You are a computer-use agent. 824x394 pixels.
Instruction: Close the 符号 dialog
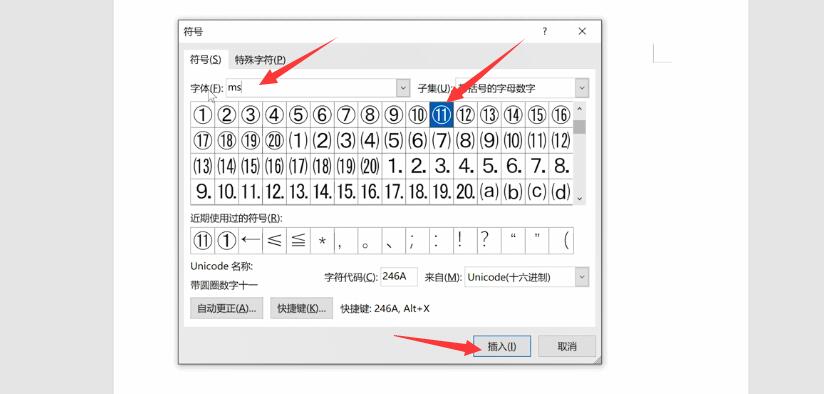582,32
